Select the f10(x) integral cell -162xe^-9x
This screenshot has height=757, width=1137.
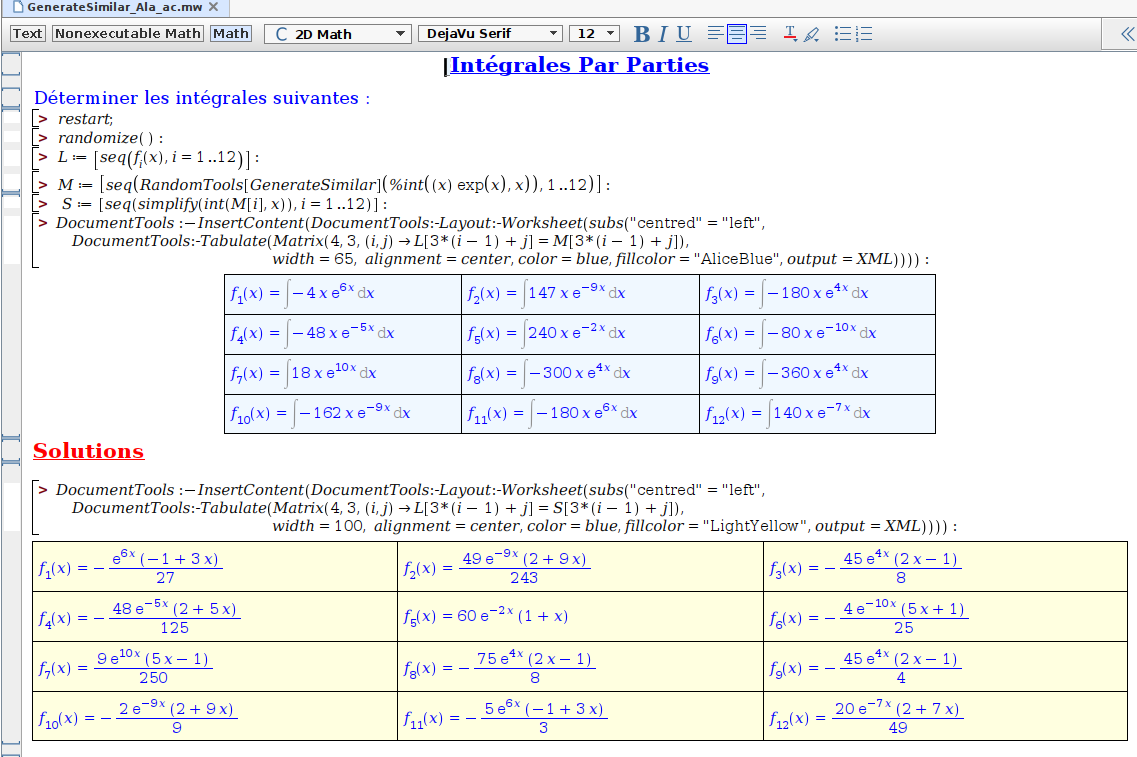(x=343, y=413)
